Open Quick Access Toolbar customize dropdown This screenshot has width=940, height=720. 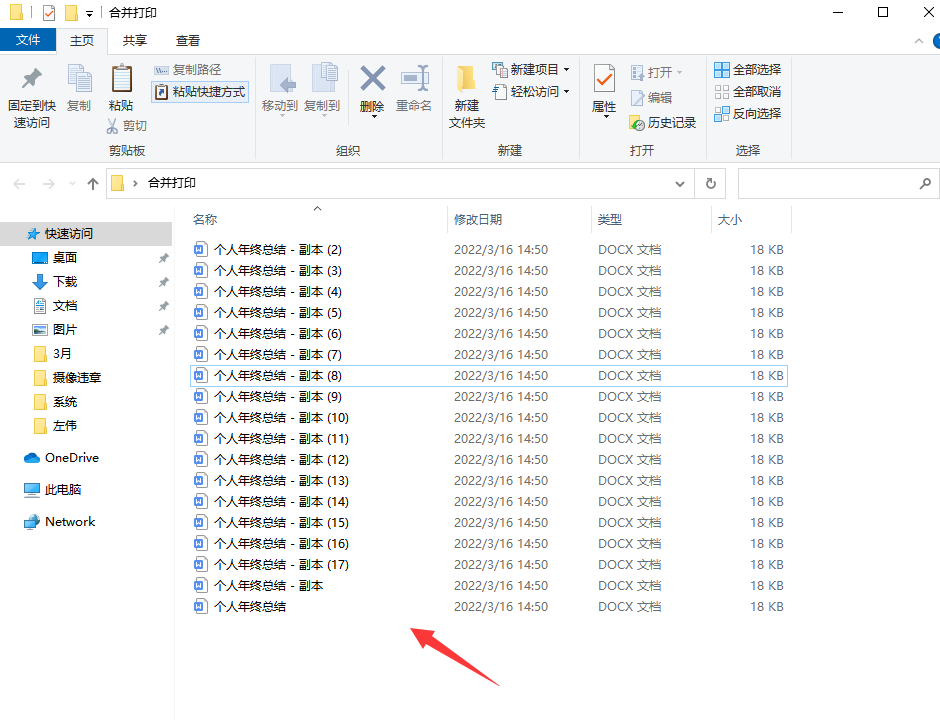89,13
